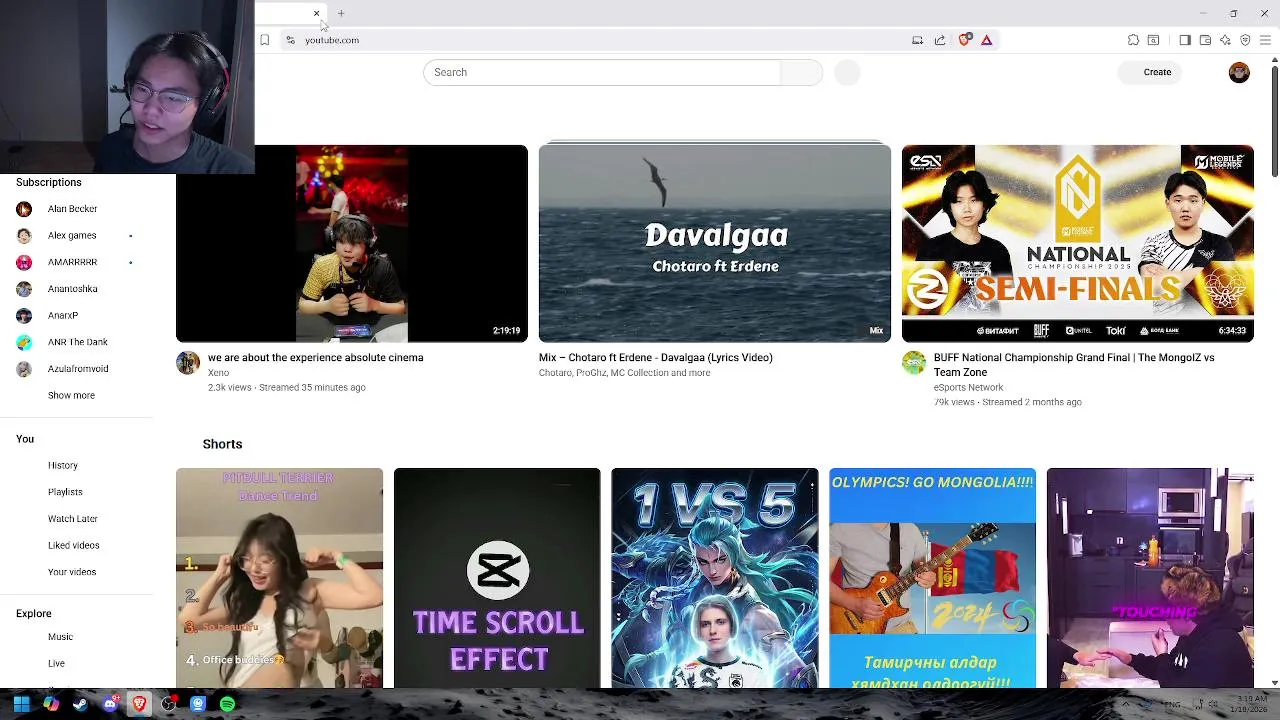Image resolution: width=1280 pixels, height=720 pixels.
Task: Show hidden system tray icons chevron
Action: [x=1125, y=704]
